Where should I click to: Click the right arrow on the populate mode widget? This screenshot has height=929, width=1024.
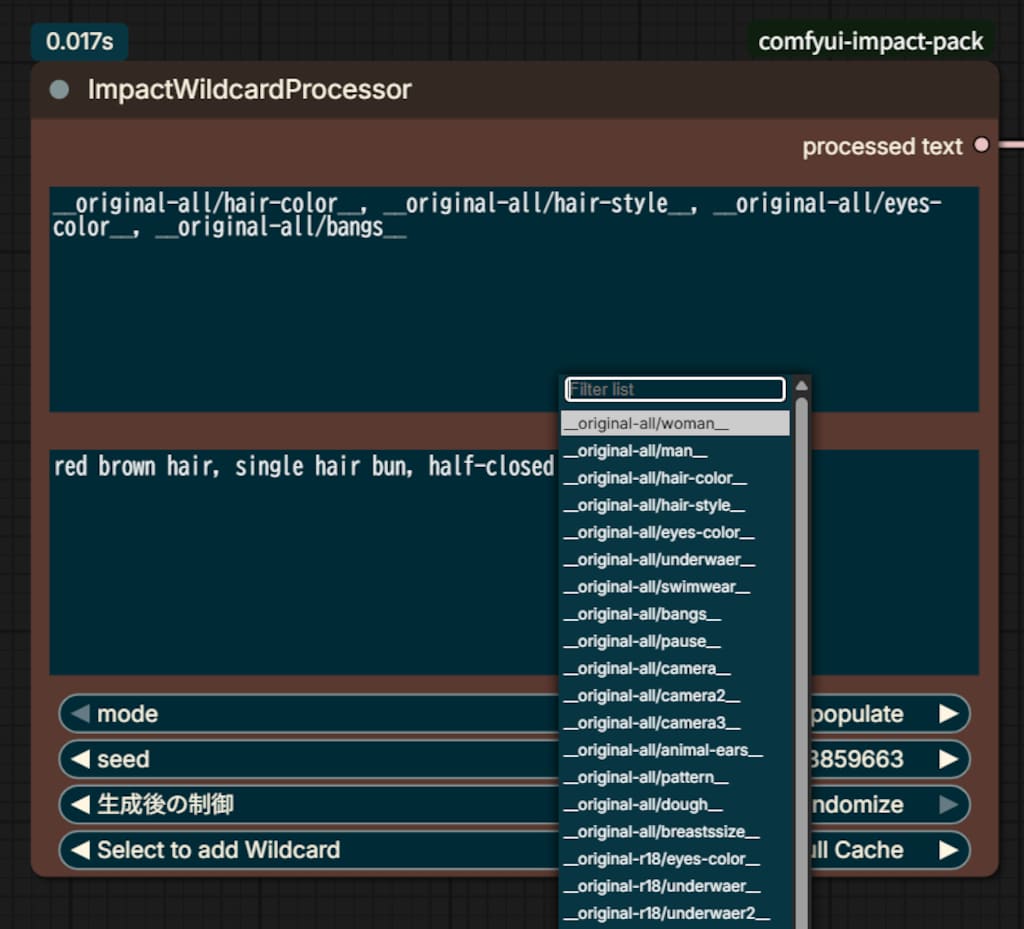tap(948, 714)
